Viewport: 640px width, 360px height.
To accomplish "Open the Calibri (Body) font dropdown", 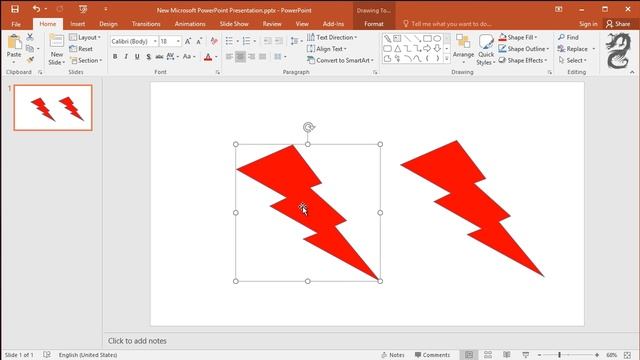I will [155, 41].
